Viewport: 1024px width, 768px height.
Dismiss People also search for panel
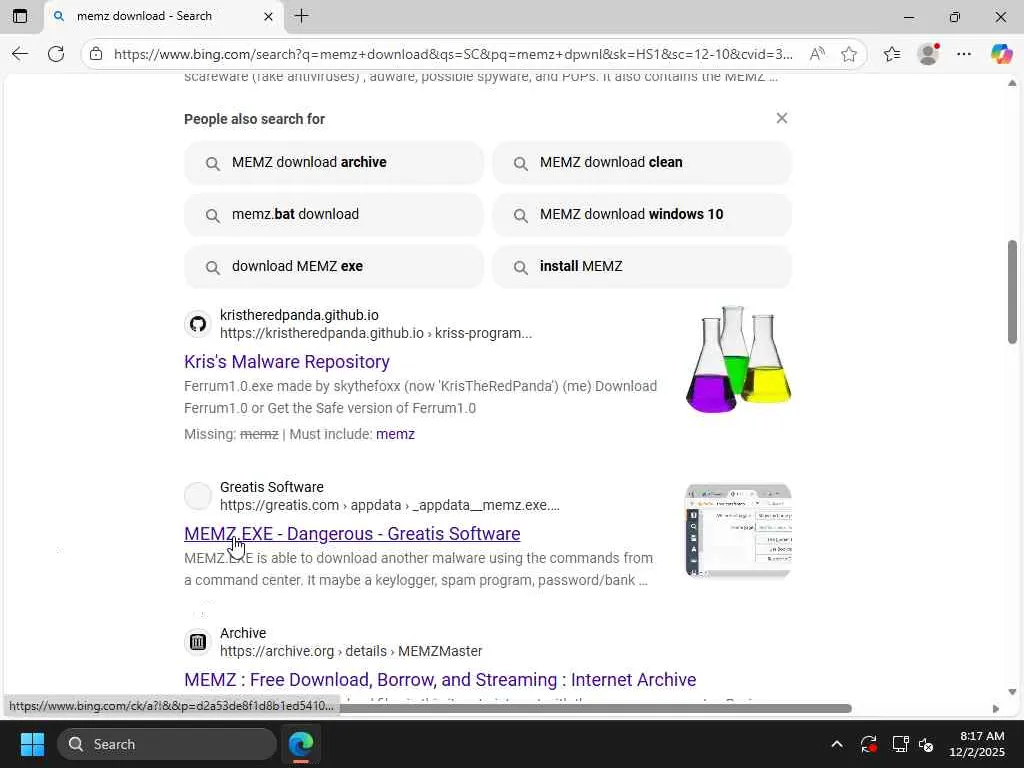pos(782,118)
